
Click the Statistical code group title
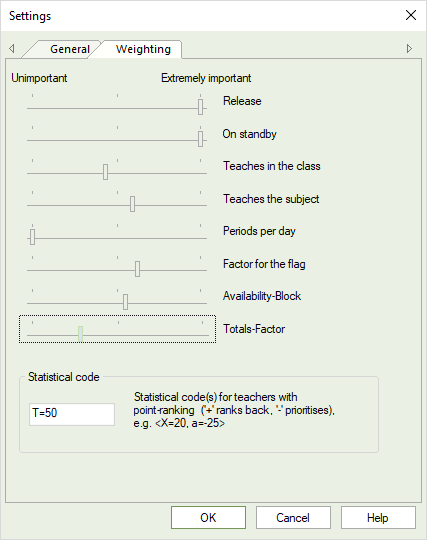click(64, 377)
